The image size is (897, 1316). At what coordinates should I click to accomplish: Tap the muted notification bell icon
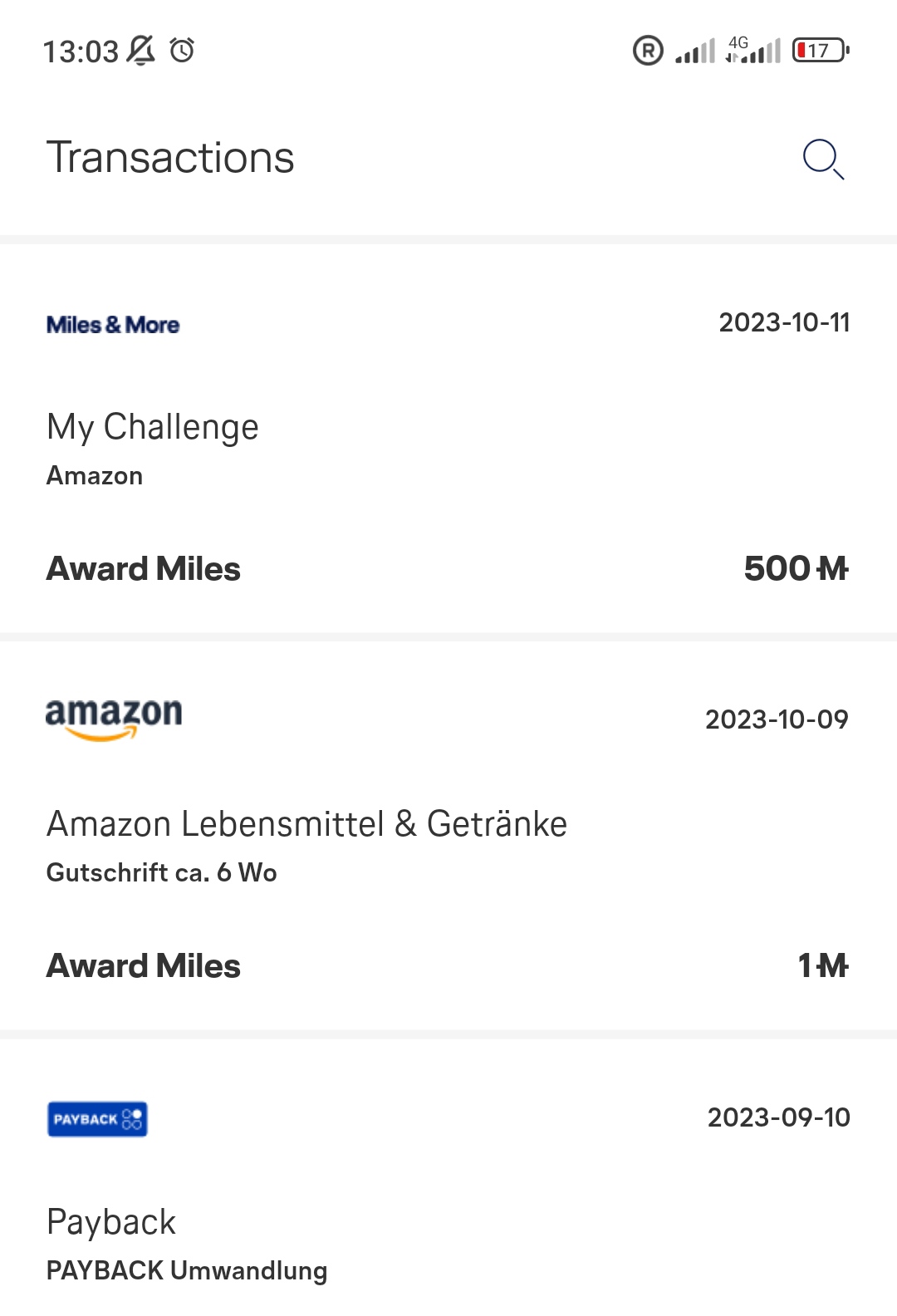141,51
